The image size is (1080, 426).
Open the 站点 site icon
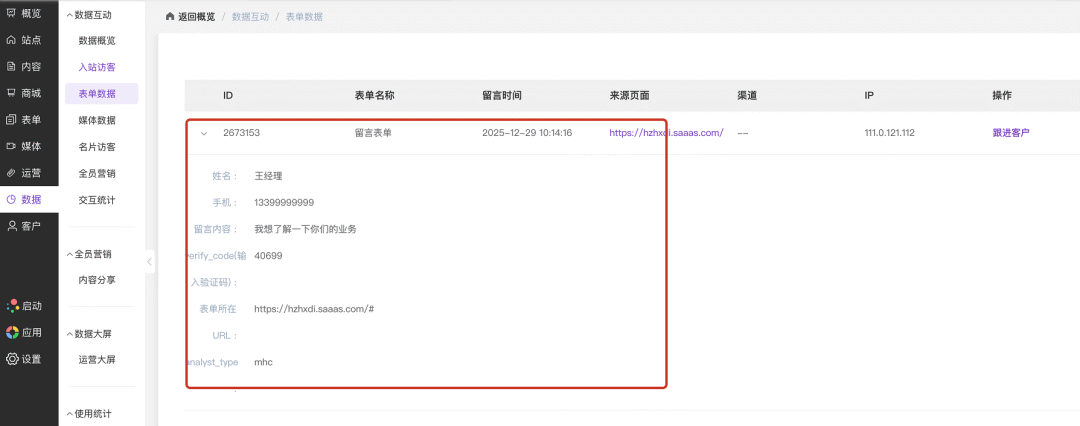tap(12, 40)
